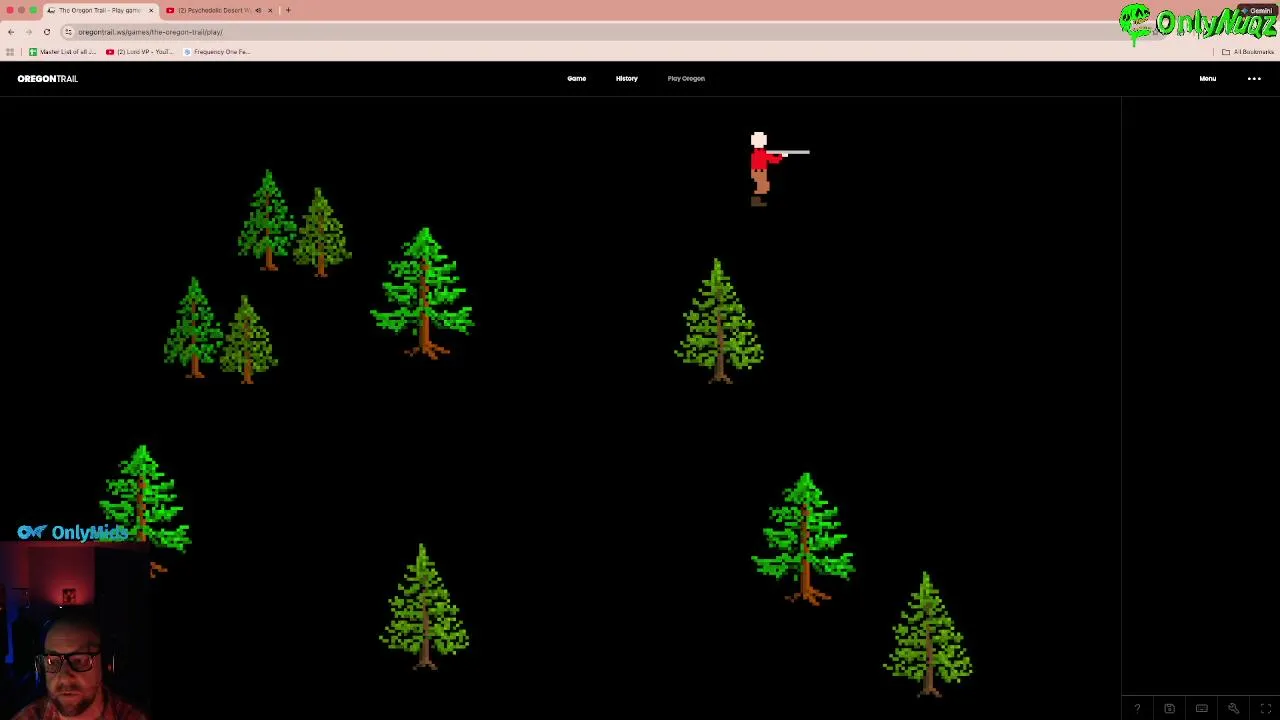
Task: Open the virtual keyboard icon
Action: 1202,709
